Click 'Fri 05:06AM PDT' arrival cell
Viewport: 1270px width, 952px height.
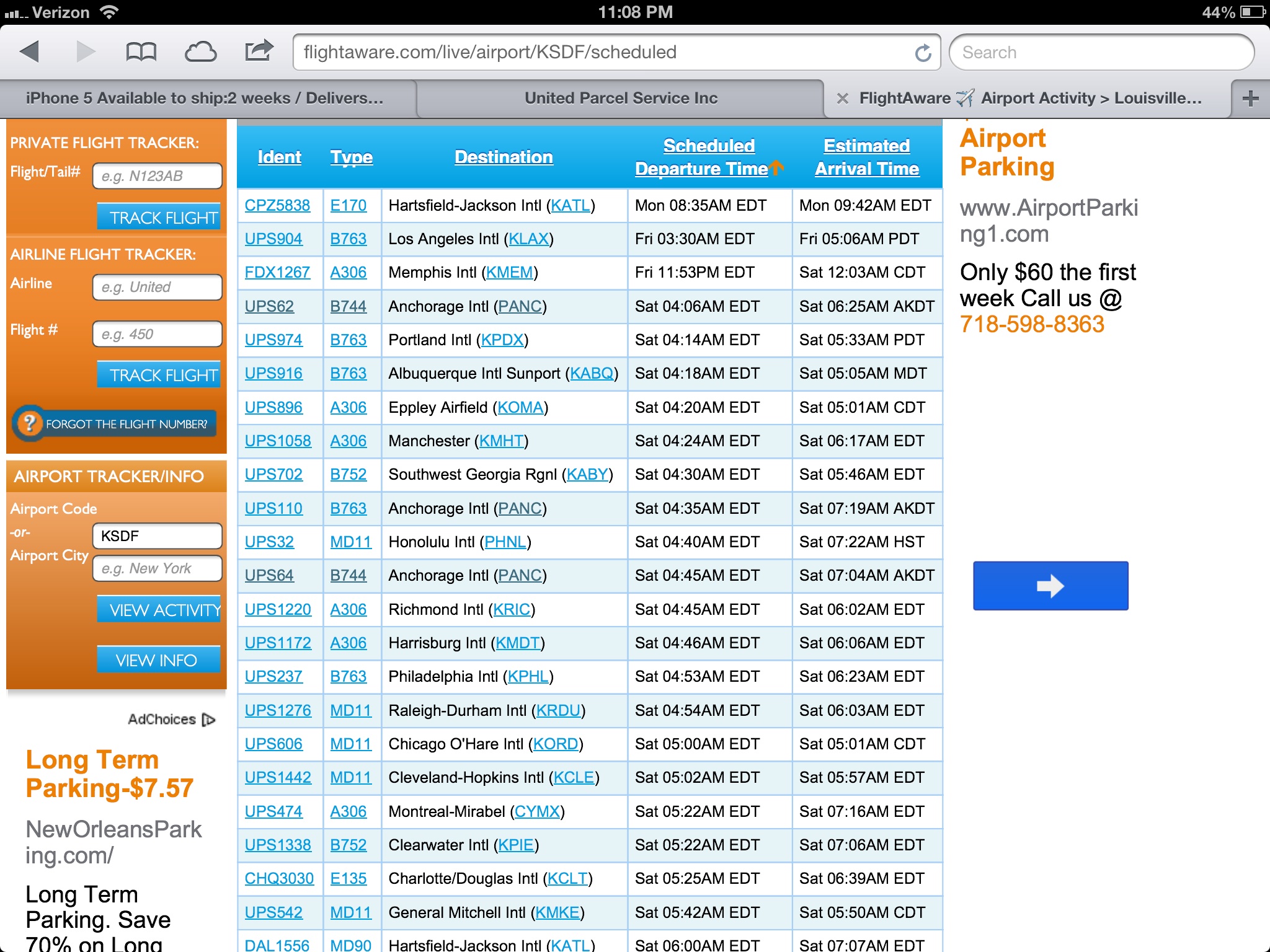(x=867, y=239)
